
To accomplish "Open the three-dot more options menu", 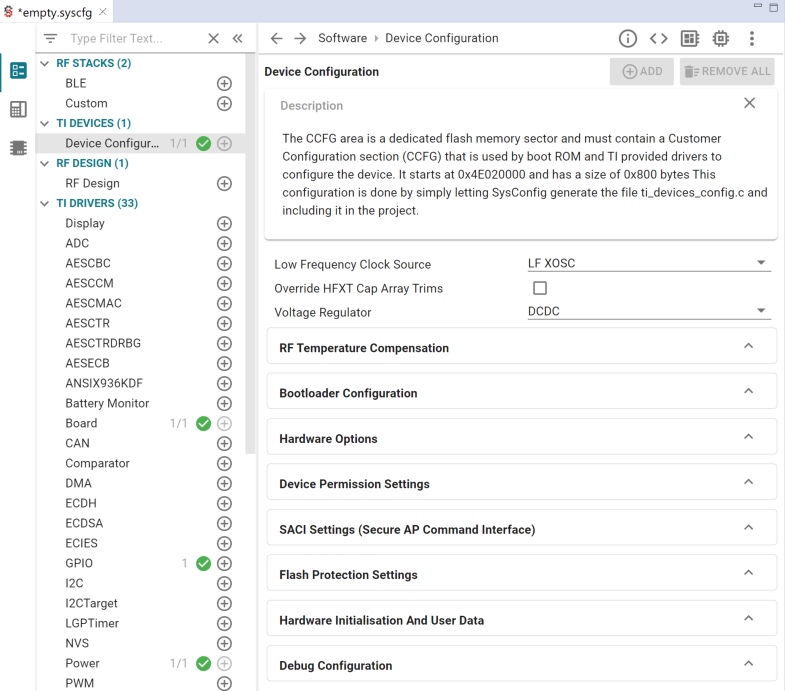I will click(x=752, y=39).
